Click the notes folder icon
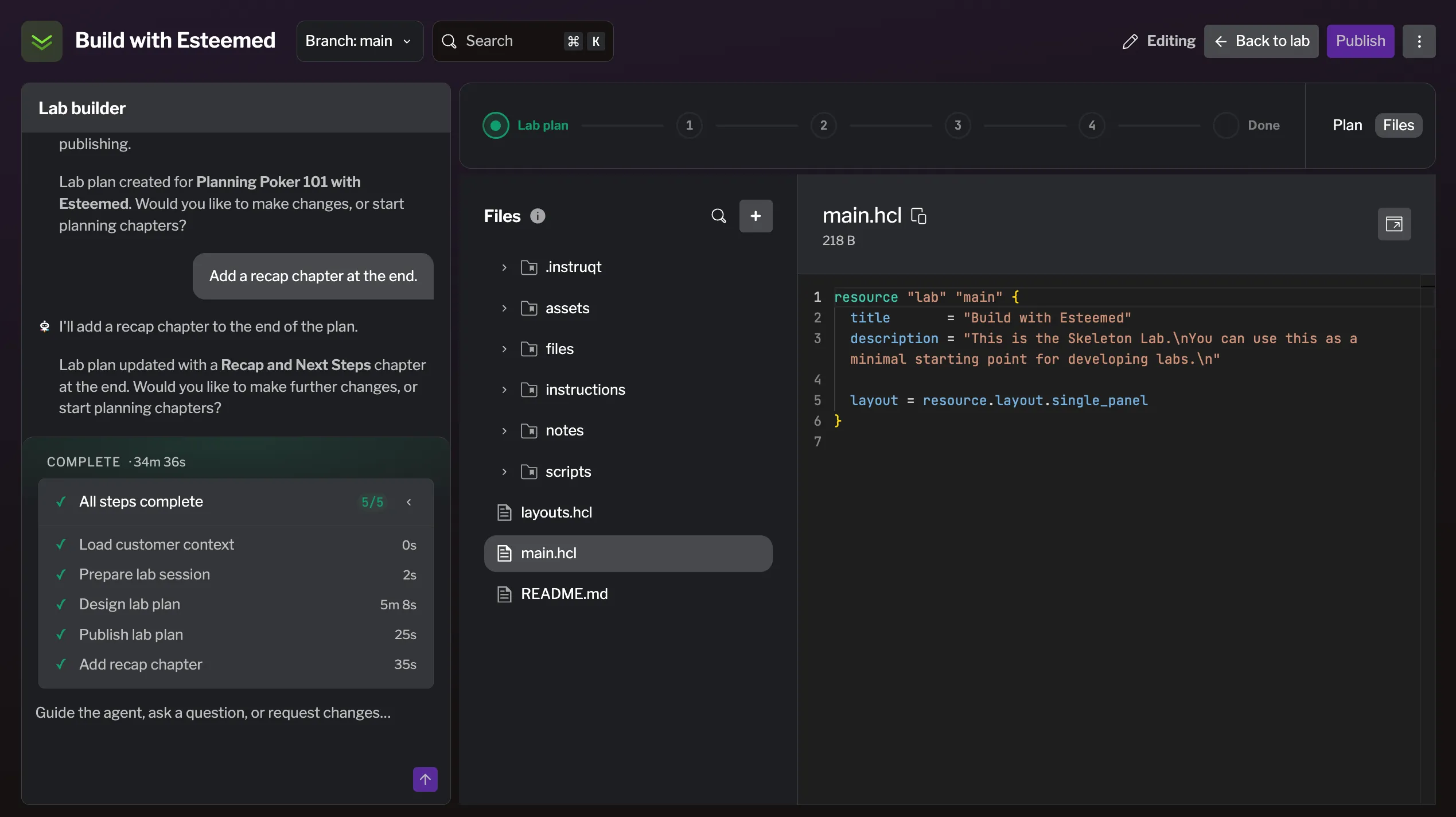The width and height of the screenshot is (1456, 817). [529, 431]
